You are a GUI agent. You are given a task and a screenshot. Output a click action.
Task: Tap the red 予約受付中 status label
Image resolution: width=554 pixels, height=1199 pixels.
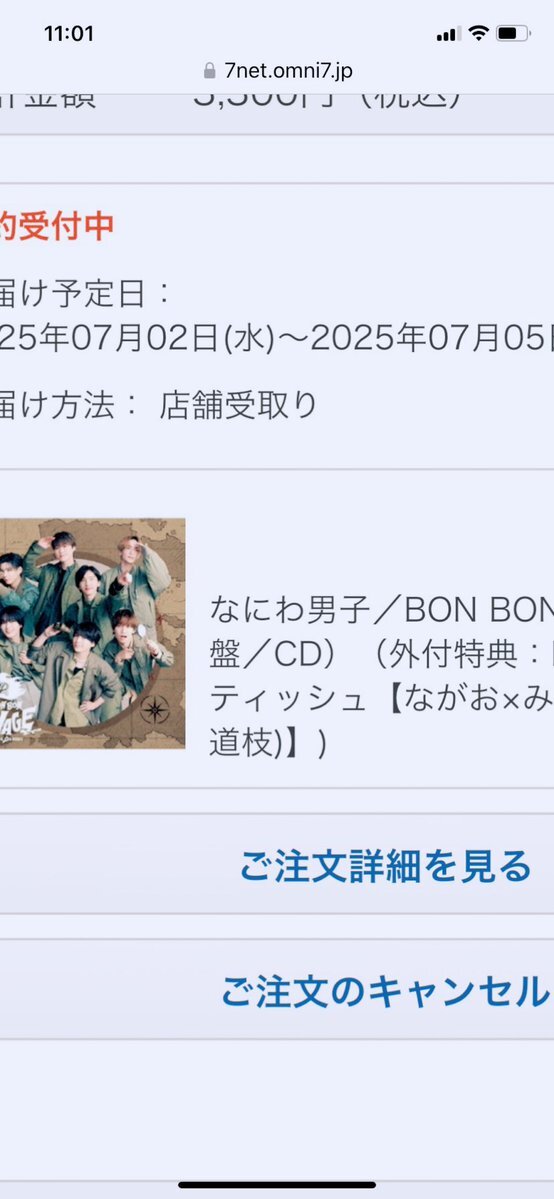click(57, 226)
